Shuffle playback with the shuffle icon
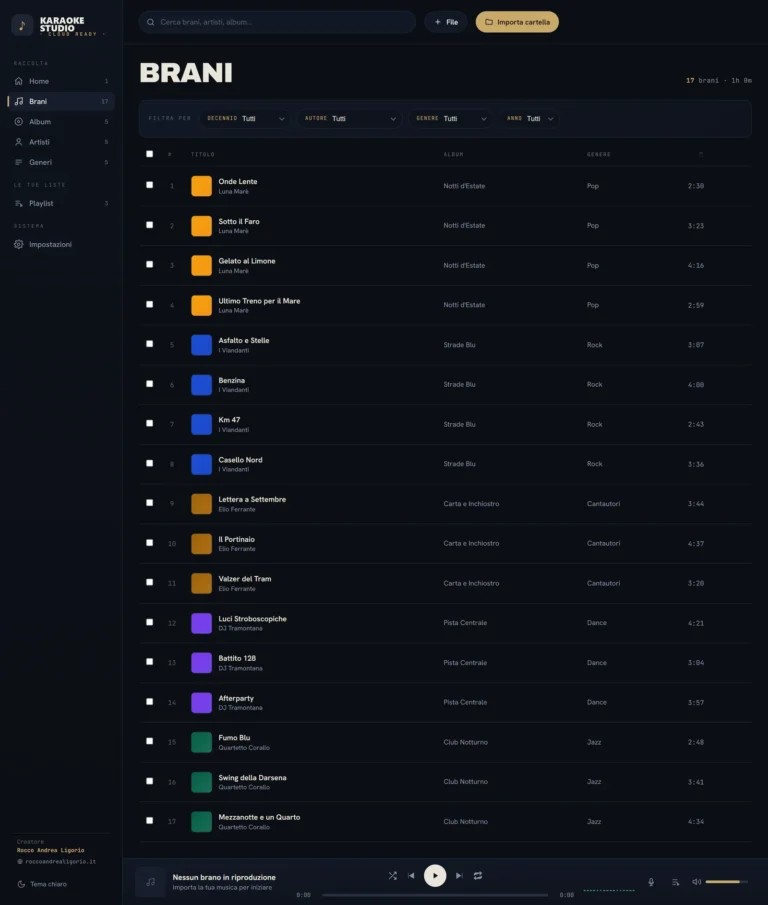Screen dimensions: 768x905 point(392,876)
